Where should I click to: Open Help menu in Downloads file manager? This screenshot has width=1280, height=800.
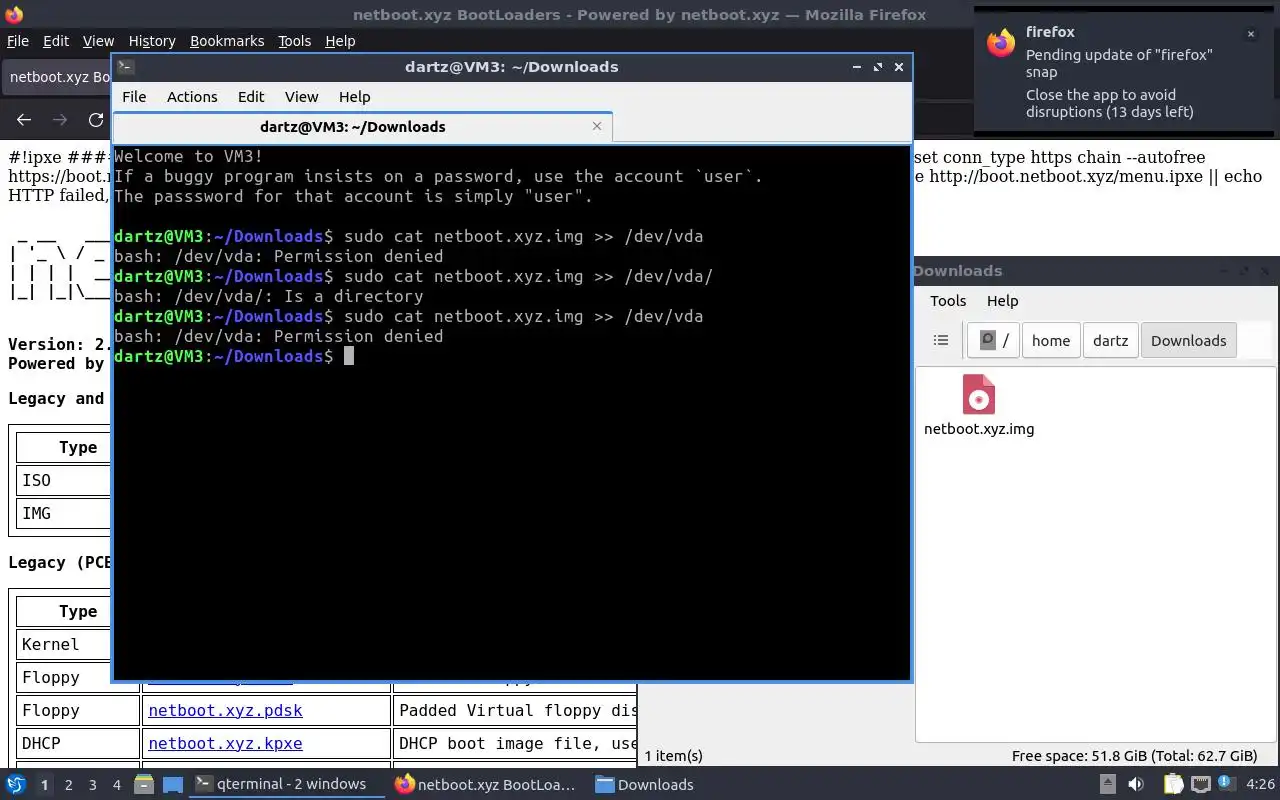[1002, 301]
